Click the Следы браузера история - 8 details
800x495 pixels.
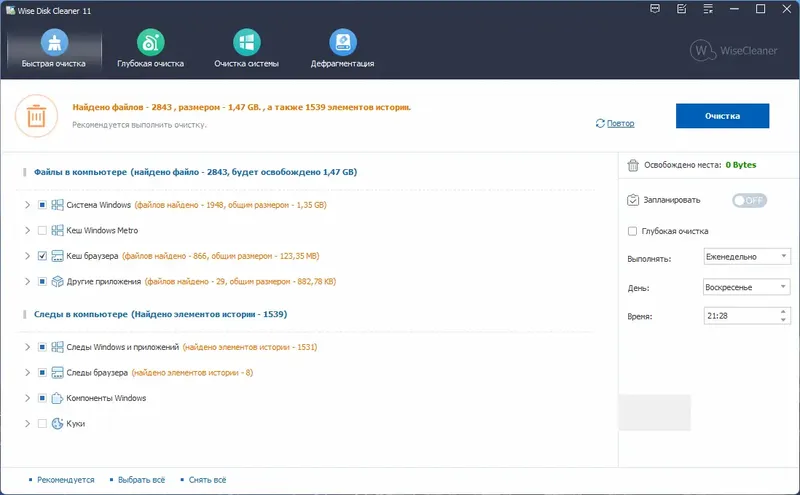pos(192,373)
